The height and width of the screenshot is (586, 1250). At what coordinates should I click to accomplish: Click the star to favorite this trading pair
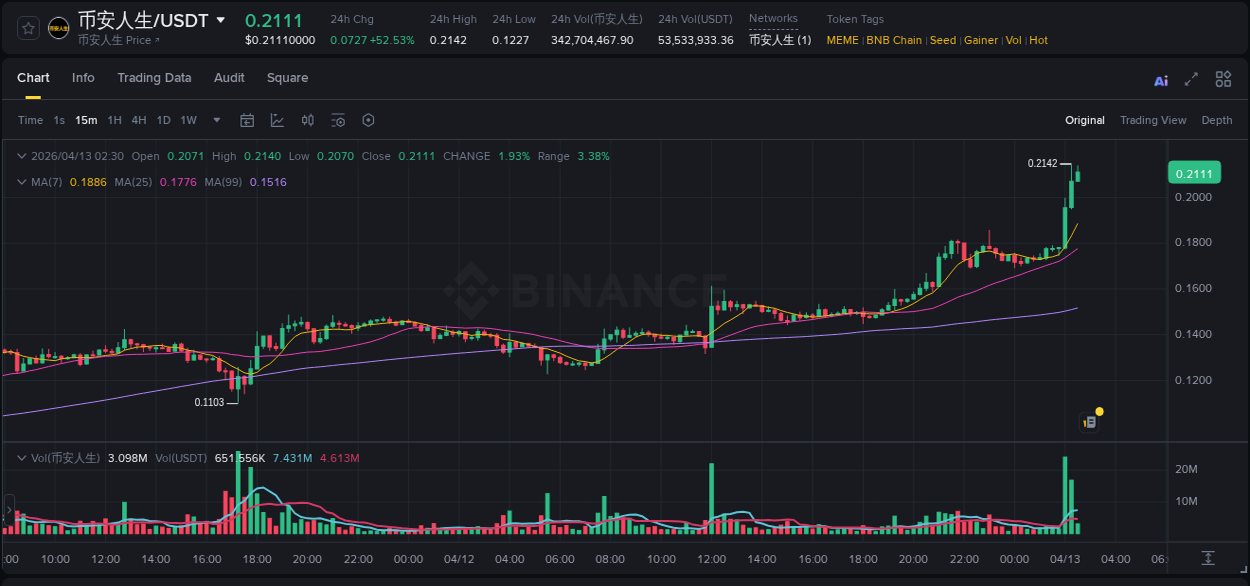pos(27,28)
